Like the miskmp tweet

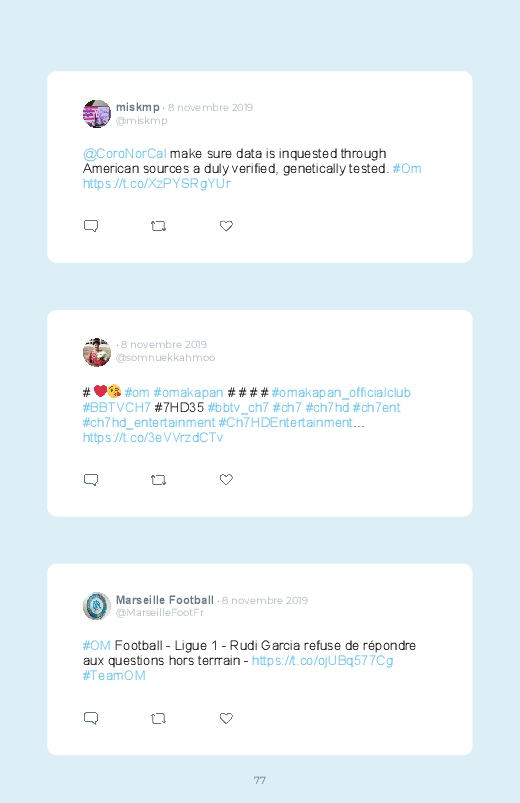[x=226, y=226]
